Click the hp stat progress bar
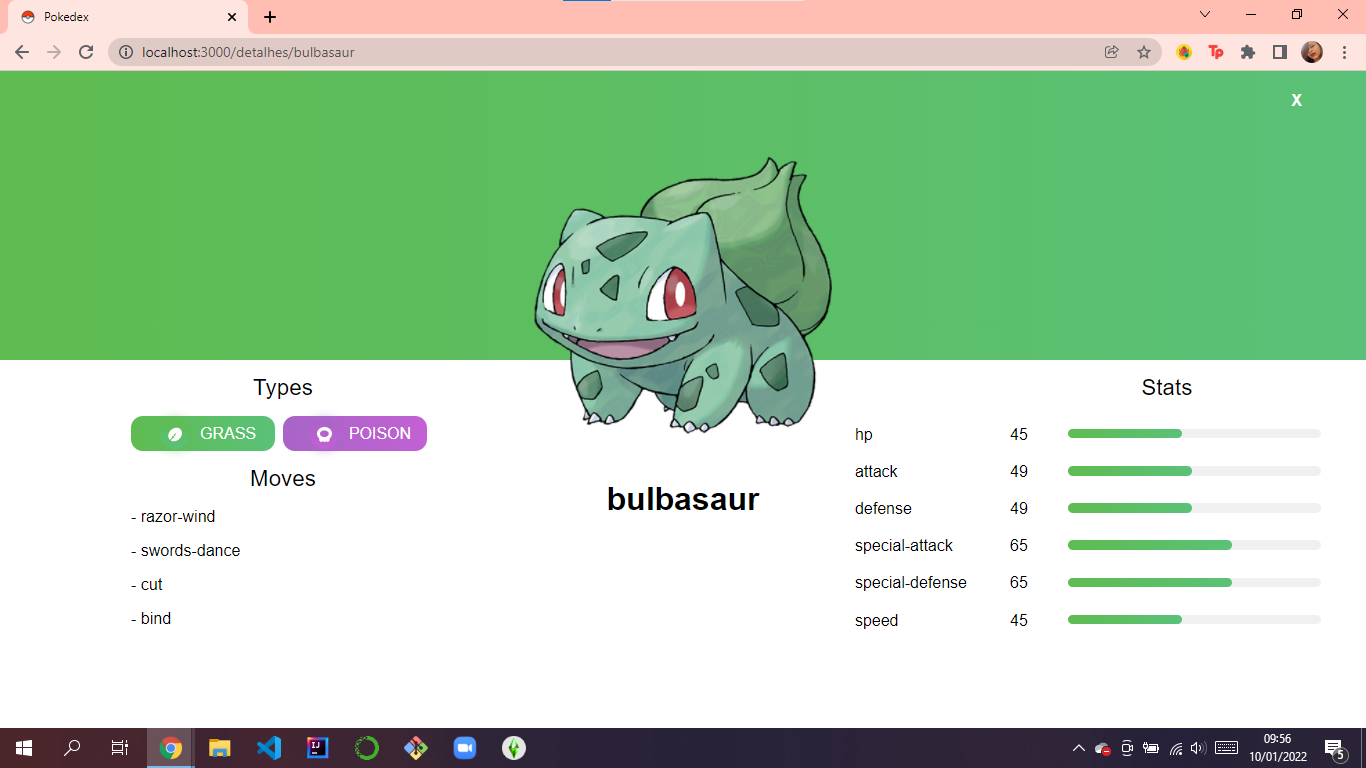Screen dimensions: 1366x768 (1192, 434)
